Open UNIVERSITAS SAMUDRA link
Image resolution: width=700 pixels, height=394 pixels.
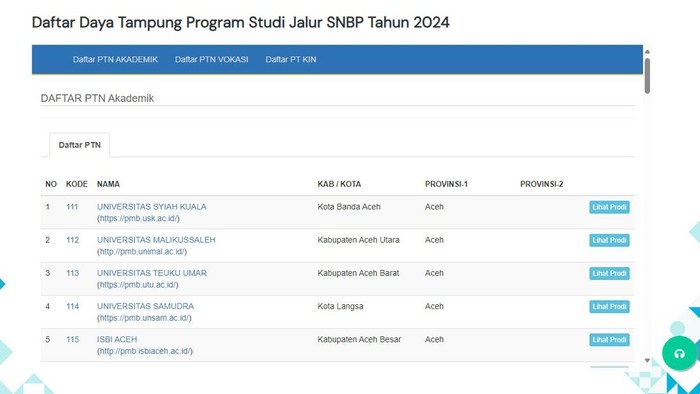point(146,306)
